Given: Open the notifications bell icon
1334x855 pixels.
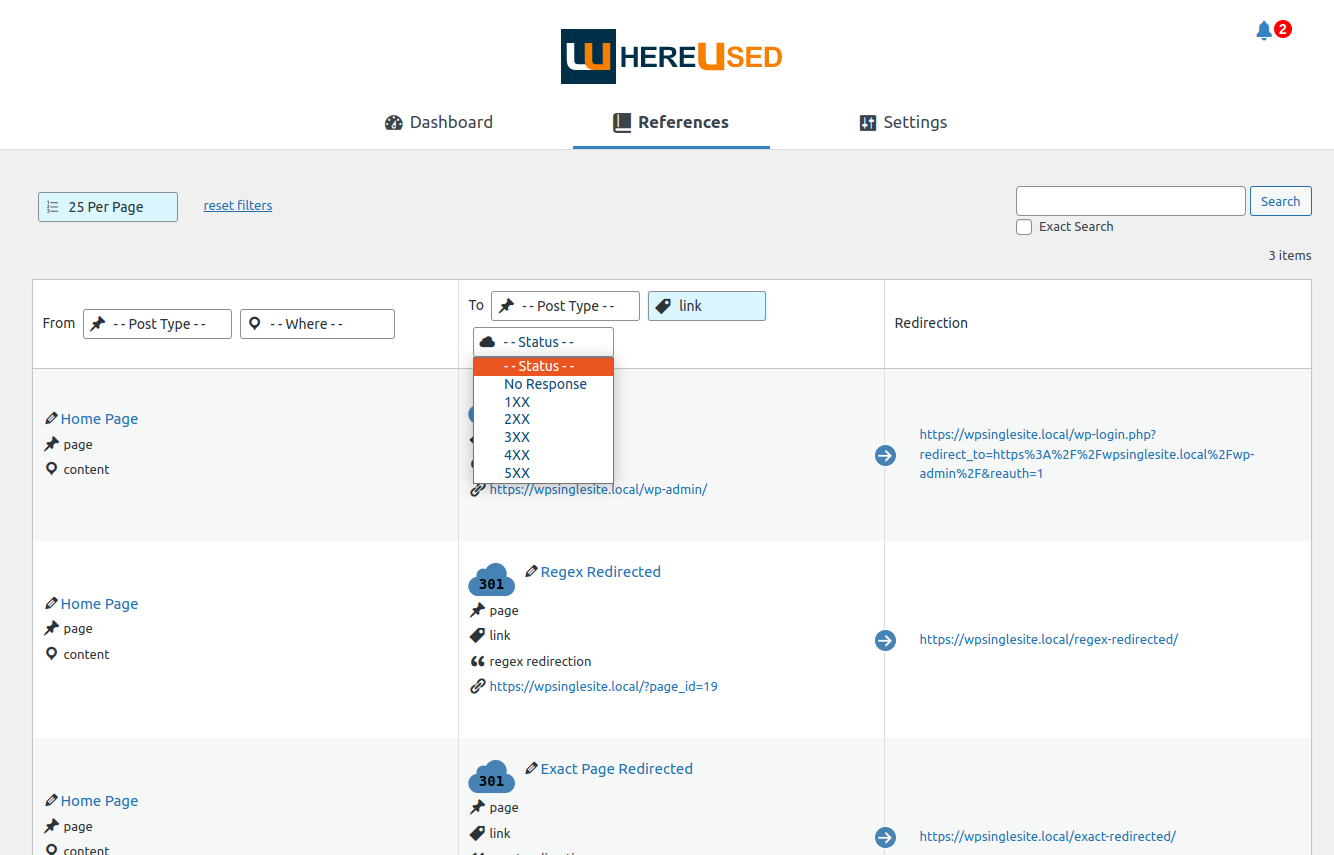Looking at the screenshot, I should [1264, 31].
